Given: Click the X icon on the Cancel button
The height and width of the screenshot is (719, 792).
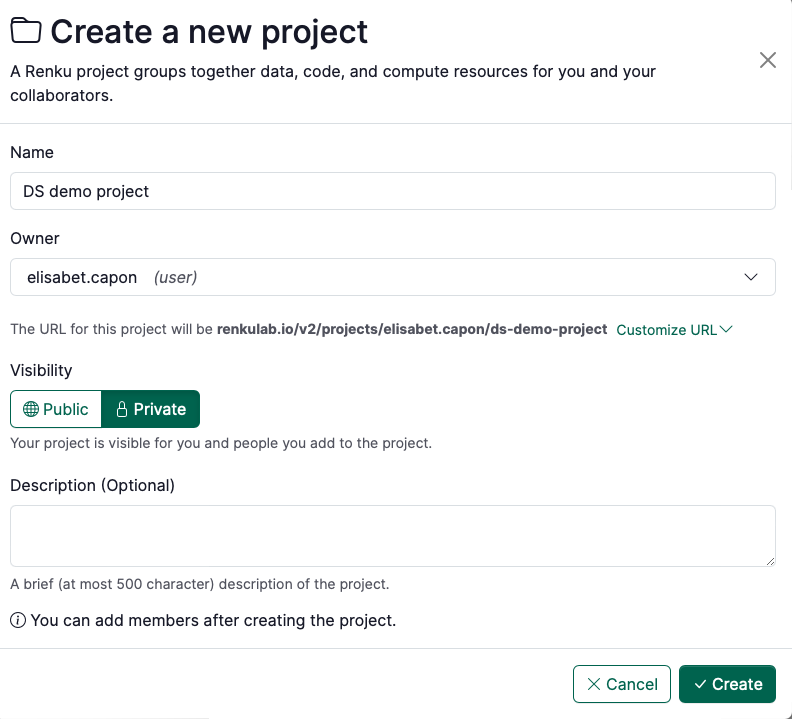Looking at the screenshot, I should coord(594,684).
